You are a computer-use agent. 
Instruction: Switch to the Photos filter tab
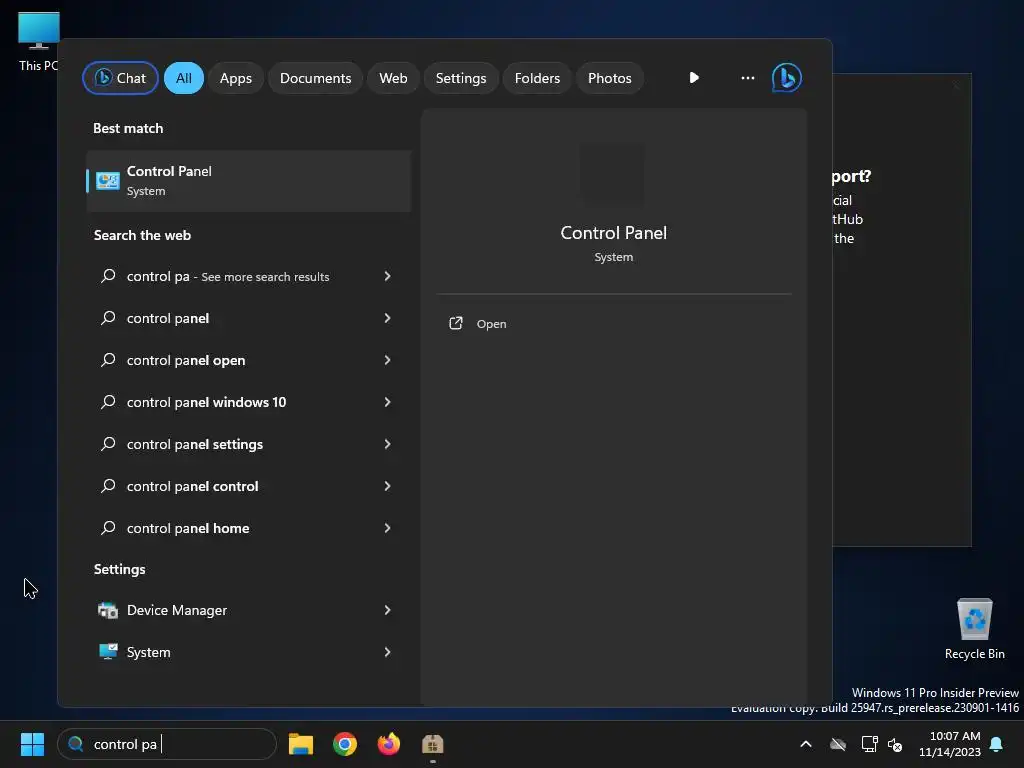pos(609,78)
